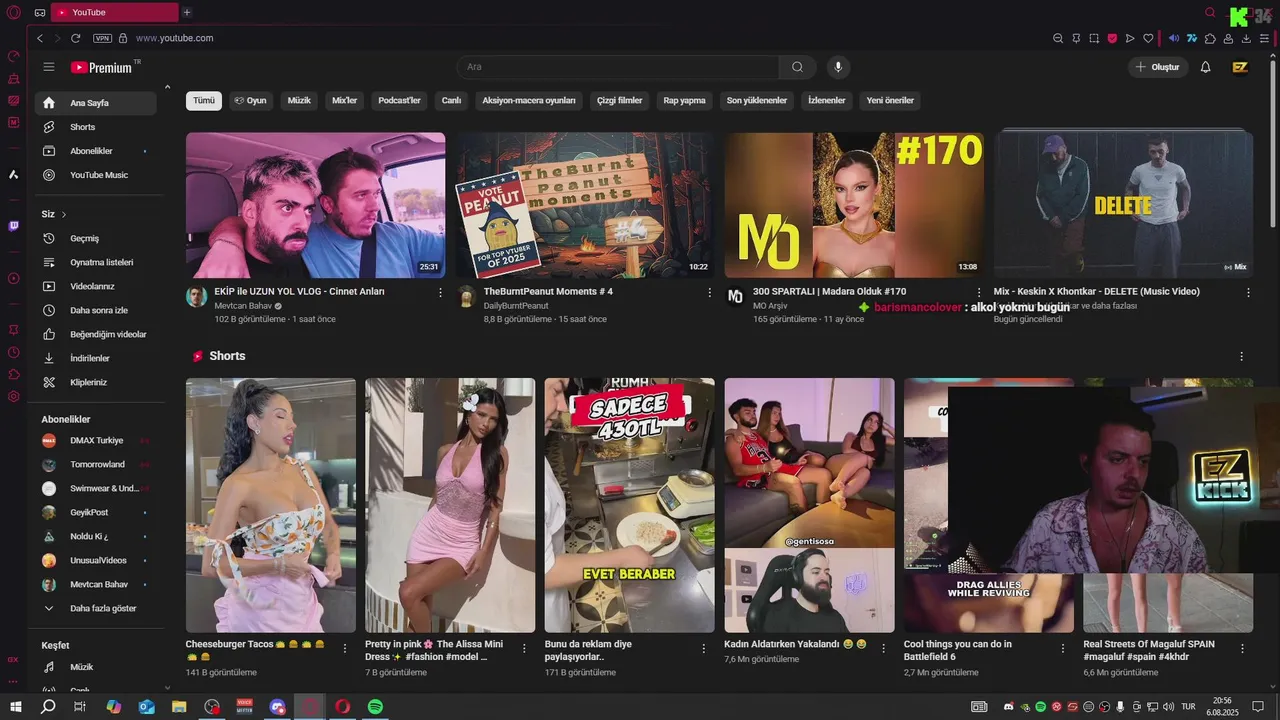This screenshot has height=720, width=1280.
Task: Open Geçmiş history in sidebar
Action: coord(95,238)
